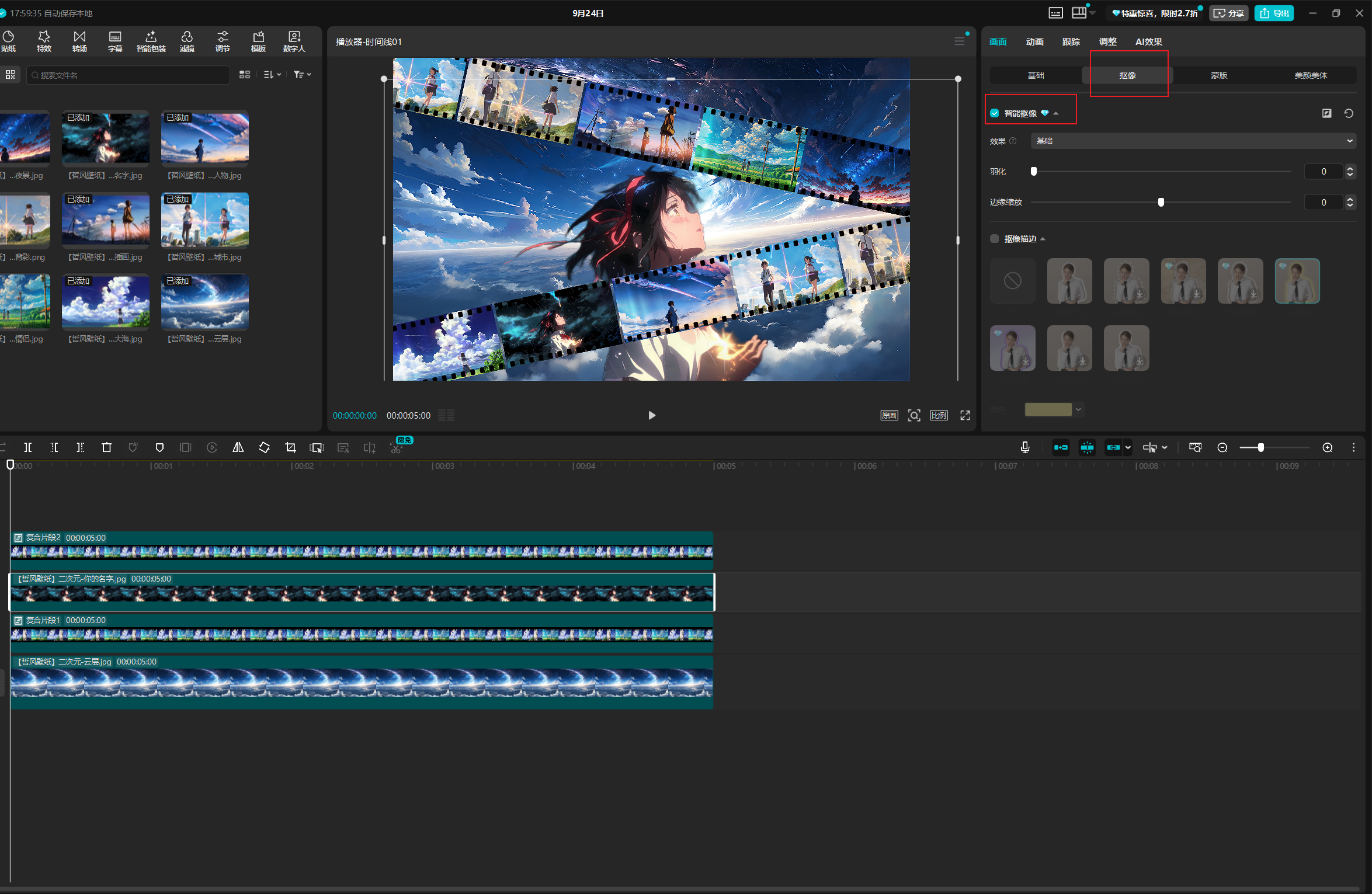Uncheck the 智能抠像 checkbox
Image resolution: width=1372 pixels, height=894 pixels.
pos(995,113)
